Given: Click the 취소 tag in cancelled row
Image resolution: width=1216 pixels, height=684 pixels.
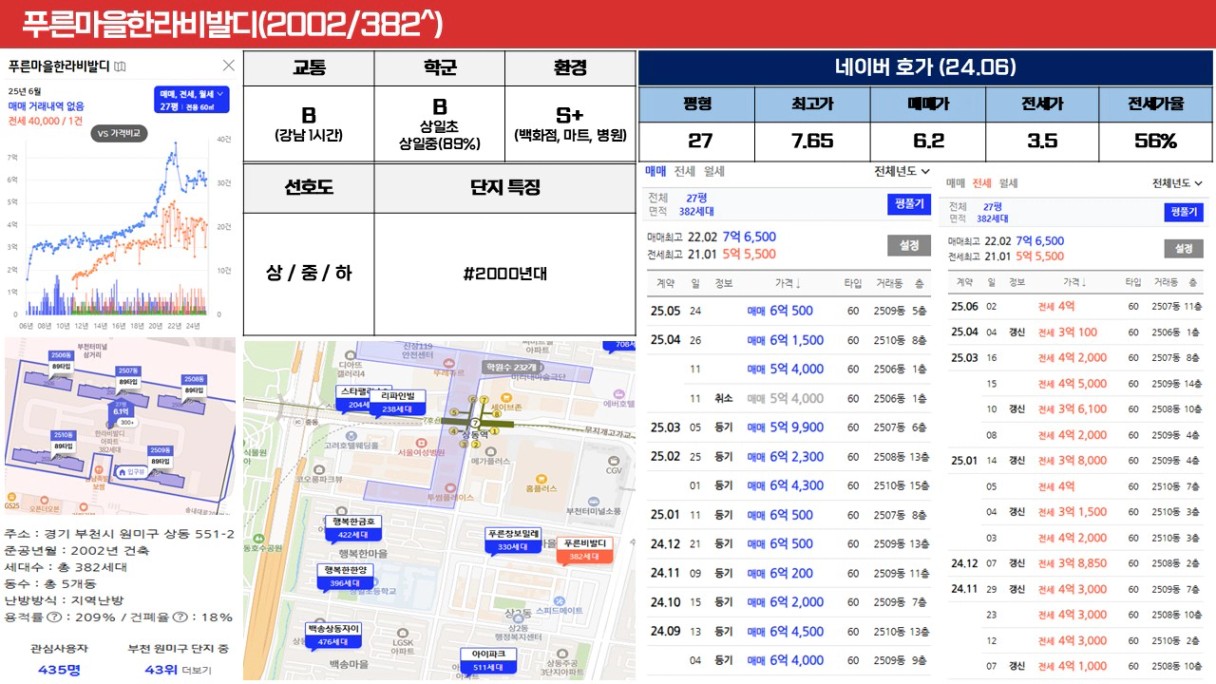Looking at the screenshot, I should click(x=723, y=398).
